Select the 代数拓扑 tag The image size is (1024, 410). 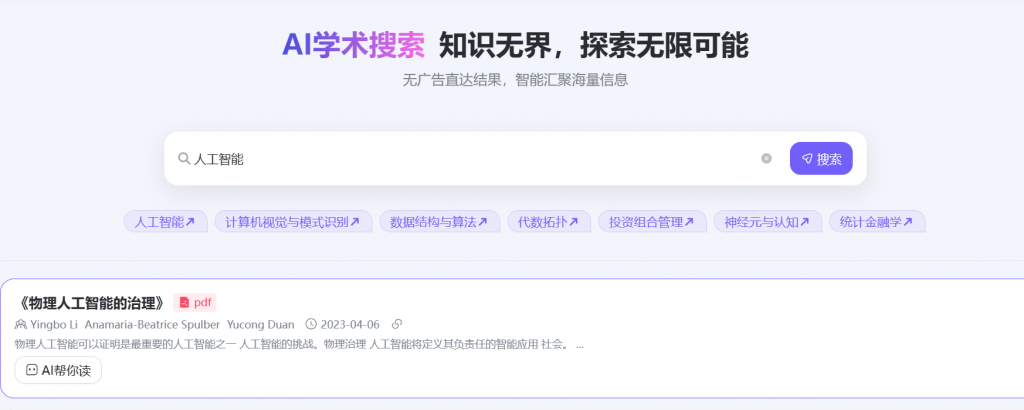549,222
